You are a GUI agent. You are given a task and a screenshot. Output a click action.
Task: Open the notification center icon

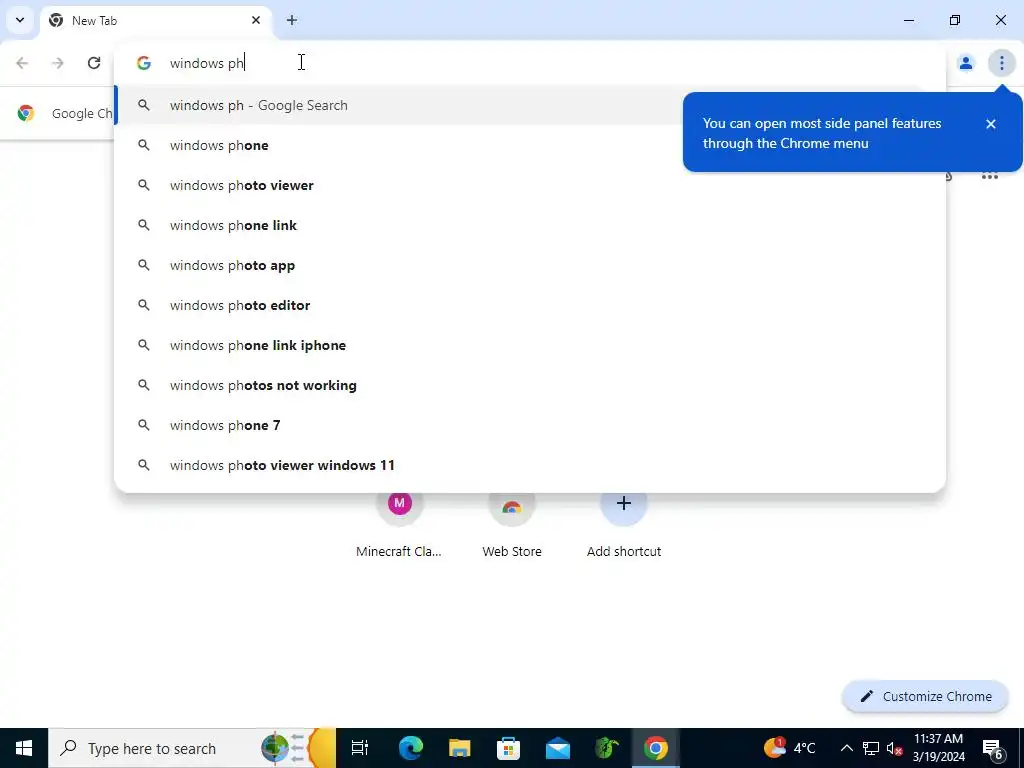tap(993, 748)
